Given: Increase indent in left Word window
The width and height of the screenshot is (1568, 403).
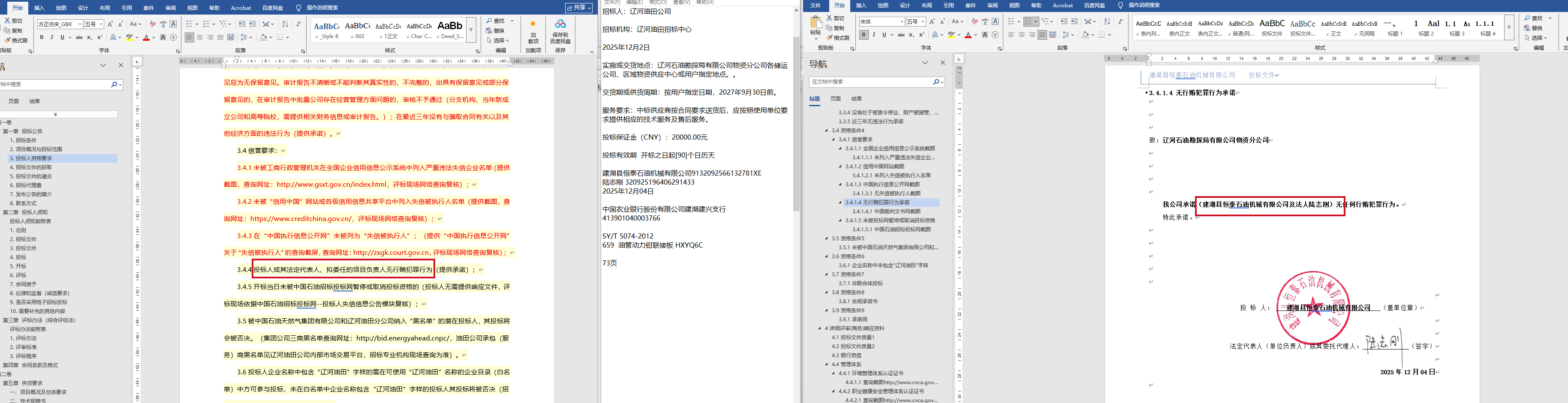Looking at the screenshot, I should click(252, 24).
